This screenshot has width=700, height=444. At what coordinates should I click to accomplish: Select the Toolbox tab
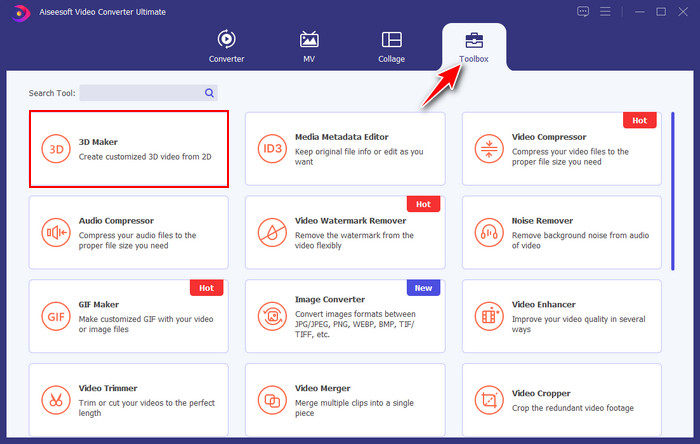[474, 46]
